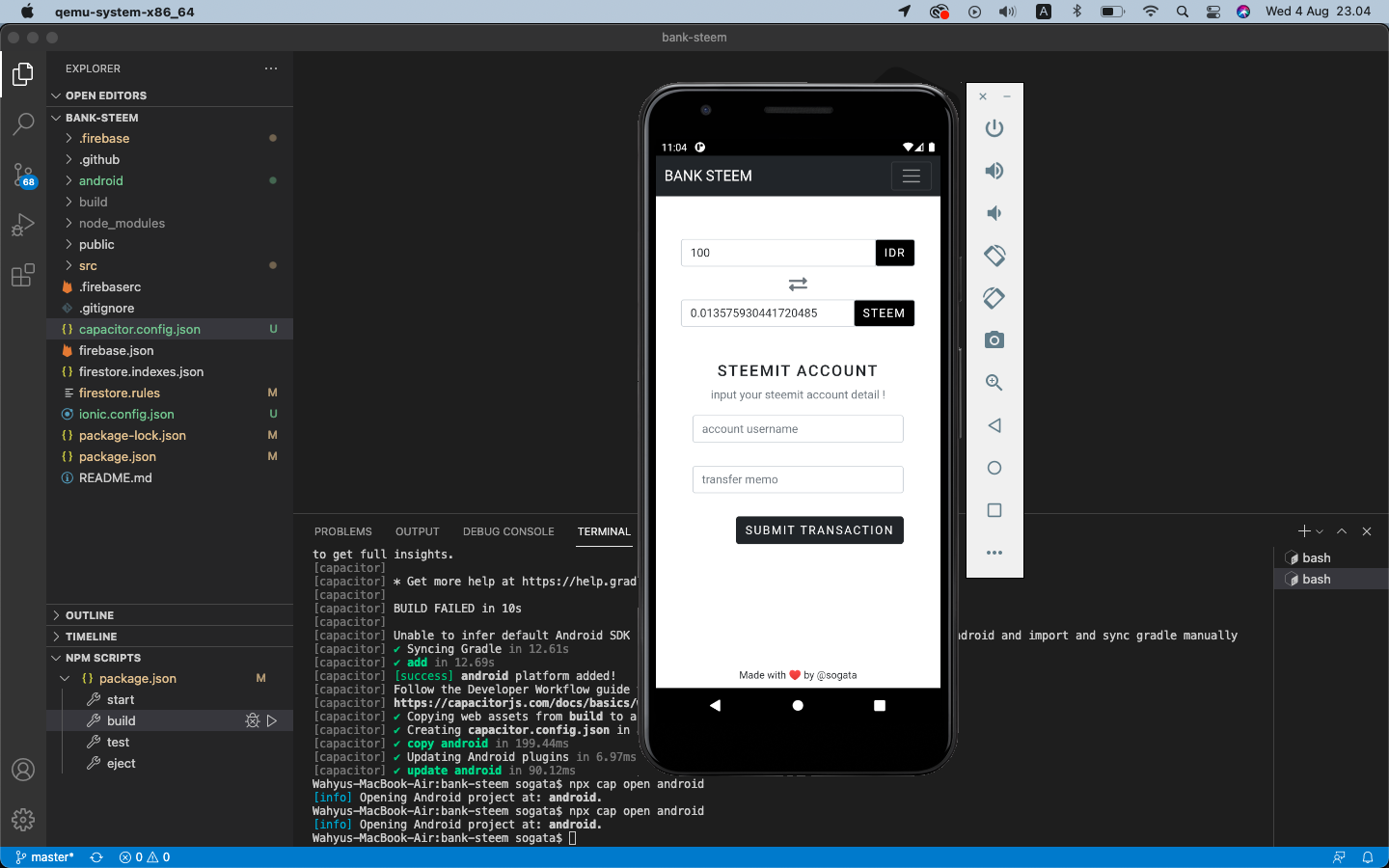
Task: Rotate the emulator right
Action: 994,298
